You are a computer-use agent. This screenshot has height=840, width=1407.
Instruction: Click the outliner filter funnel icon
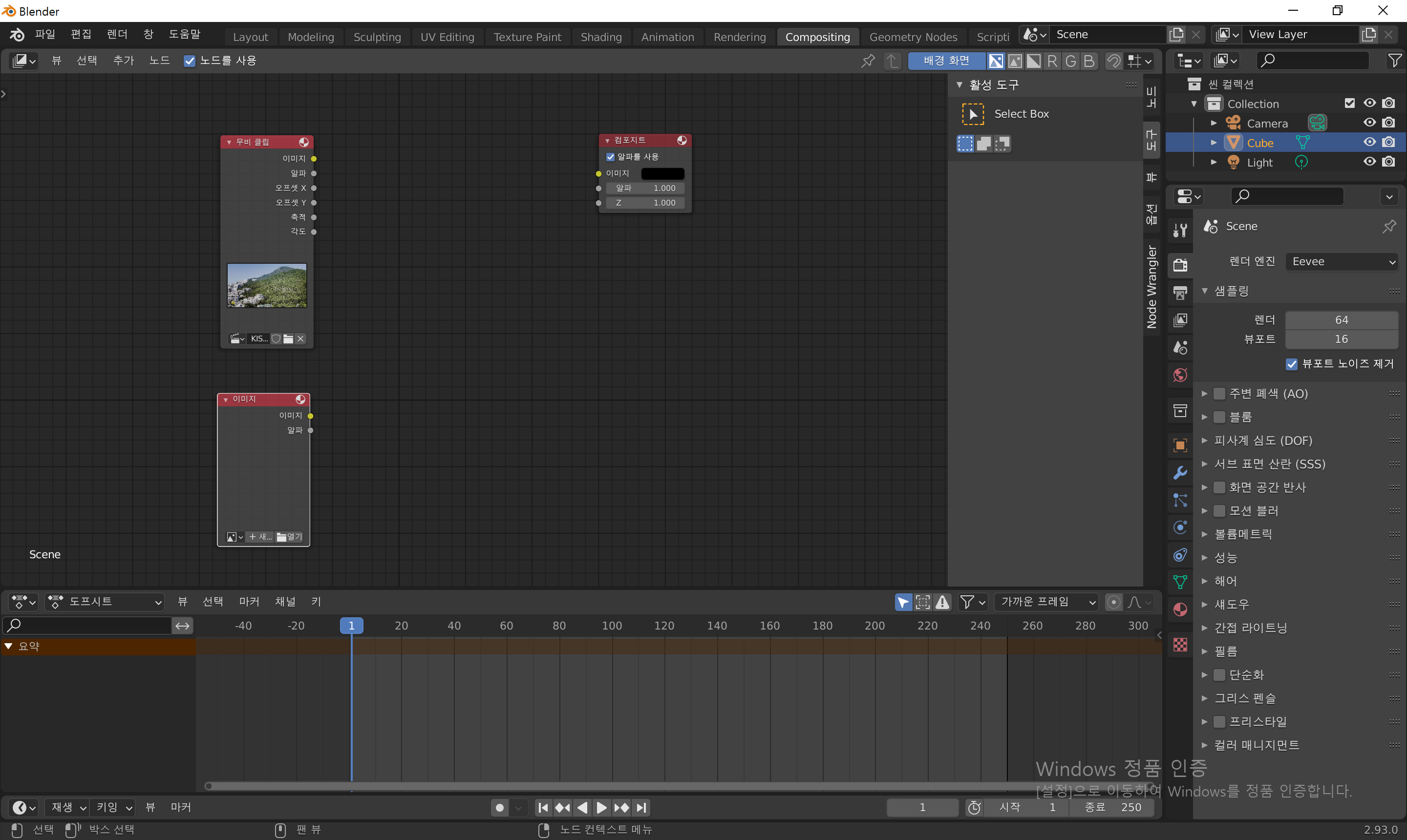click(1395, 61)
